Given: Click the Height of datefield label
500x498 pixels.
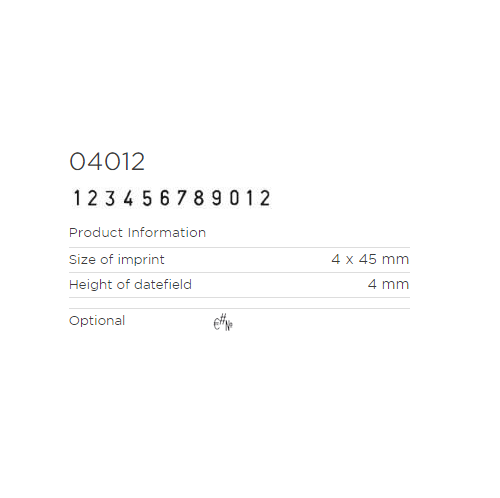Looking at the screenshot, I should [130, 284].
